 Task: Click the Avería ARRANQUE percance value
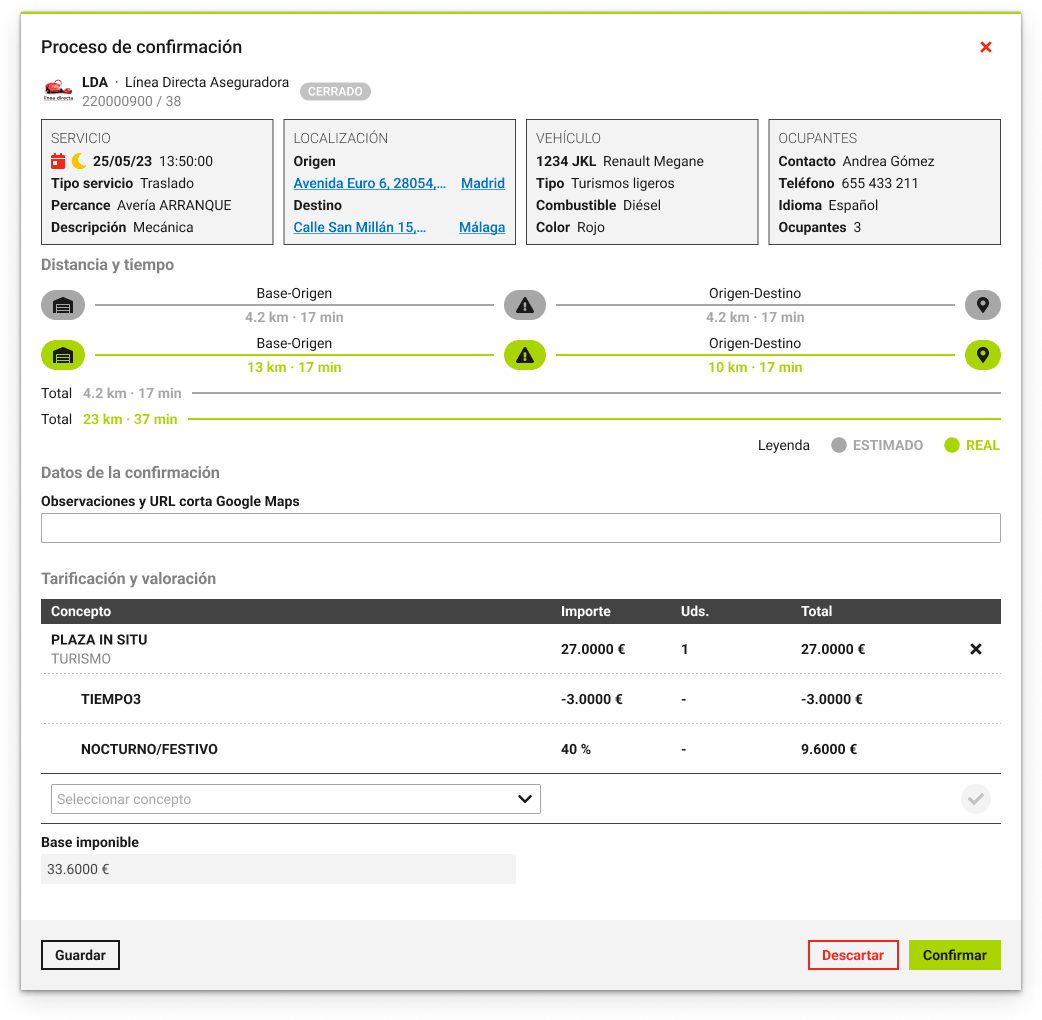(x=174, y=205)
